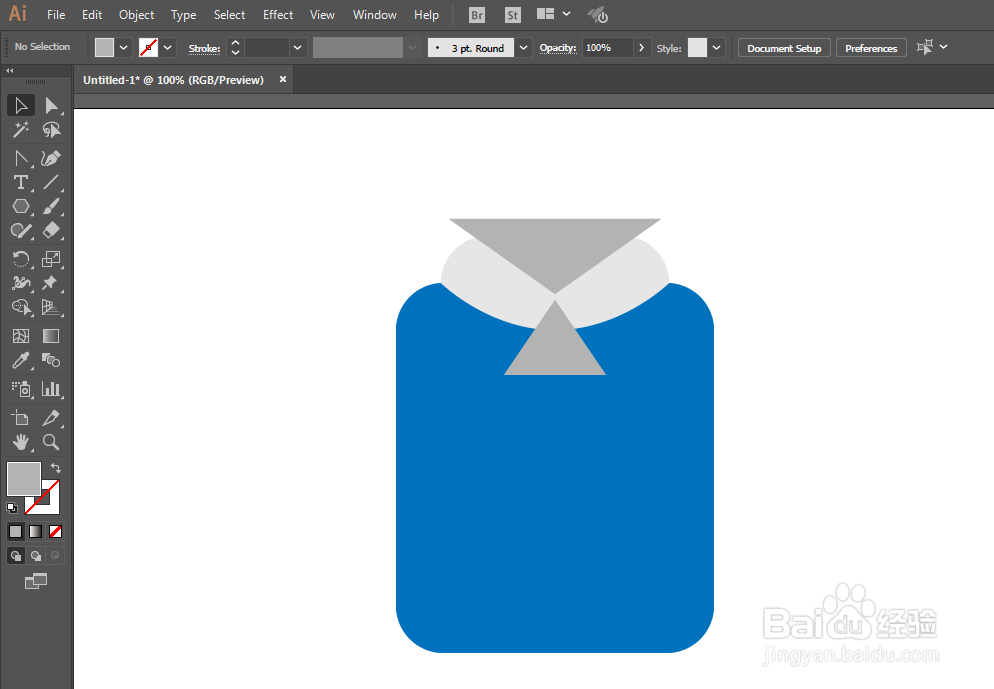Select the Artboard tool

point(20,418)
